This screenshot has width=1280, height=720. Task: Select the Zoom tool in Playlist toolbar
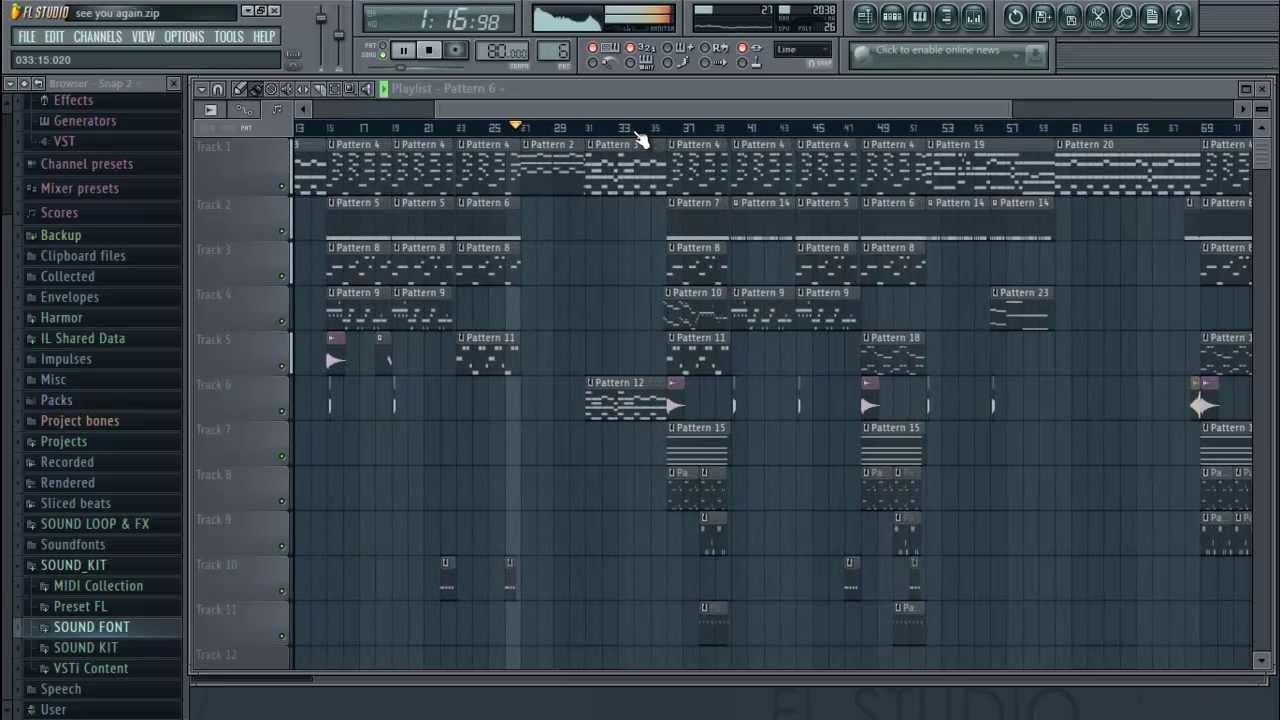(351, 89)
